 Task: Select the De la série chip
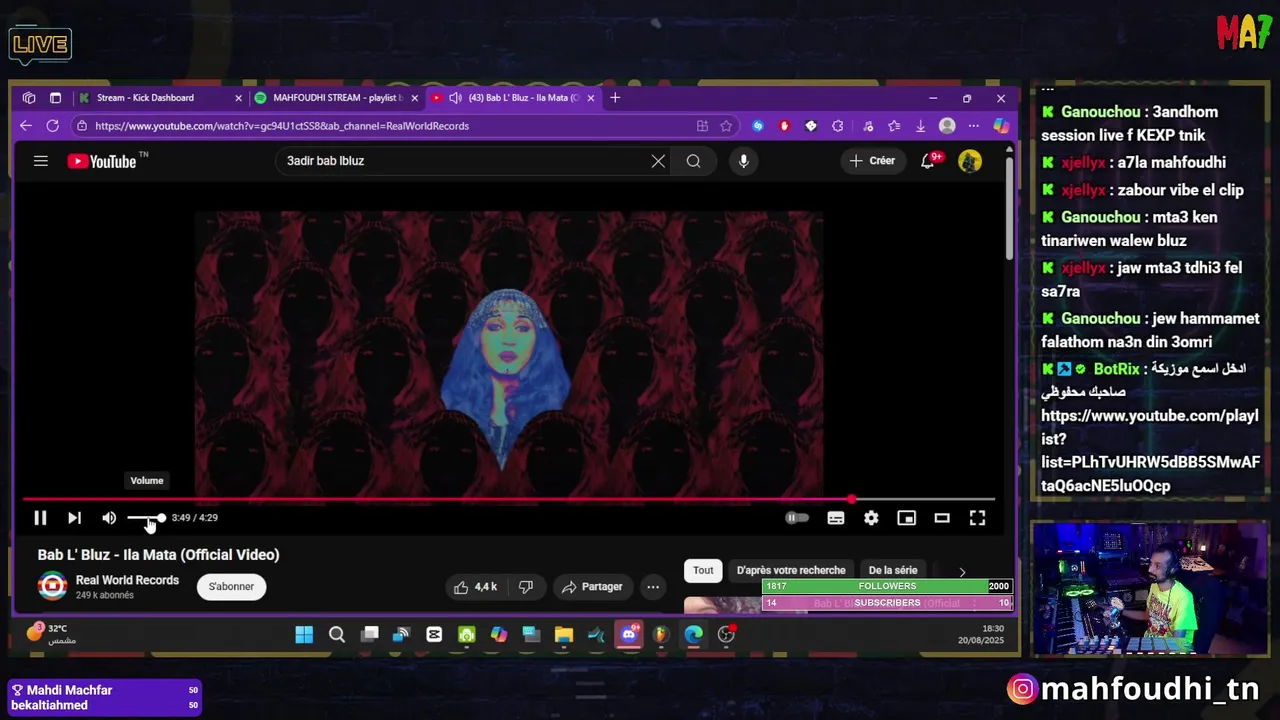tap(893, 570)
